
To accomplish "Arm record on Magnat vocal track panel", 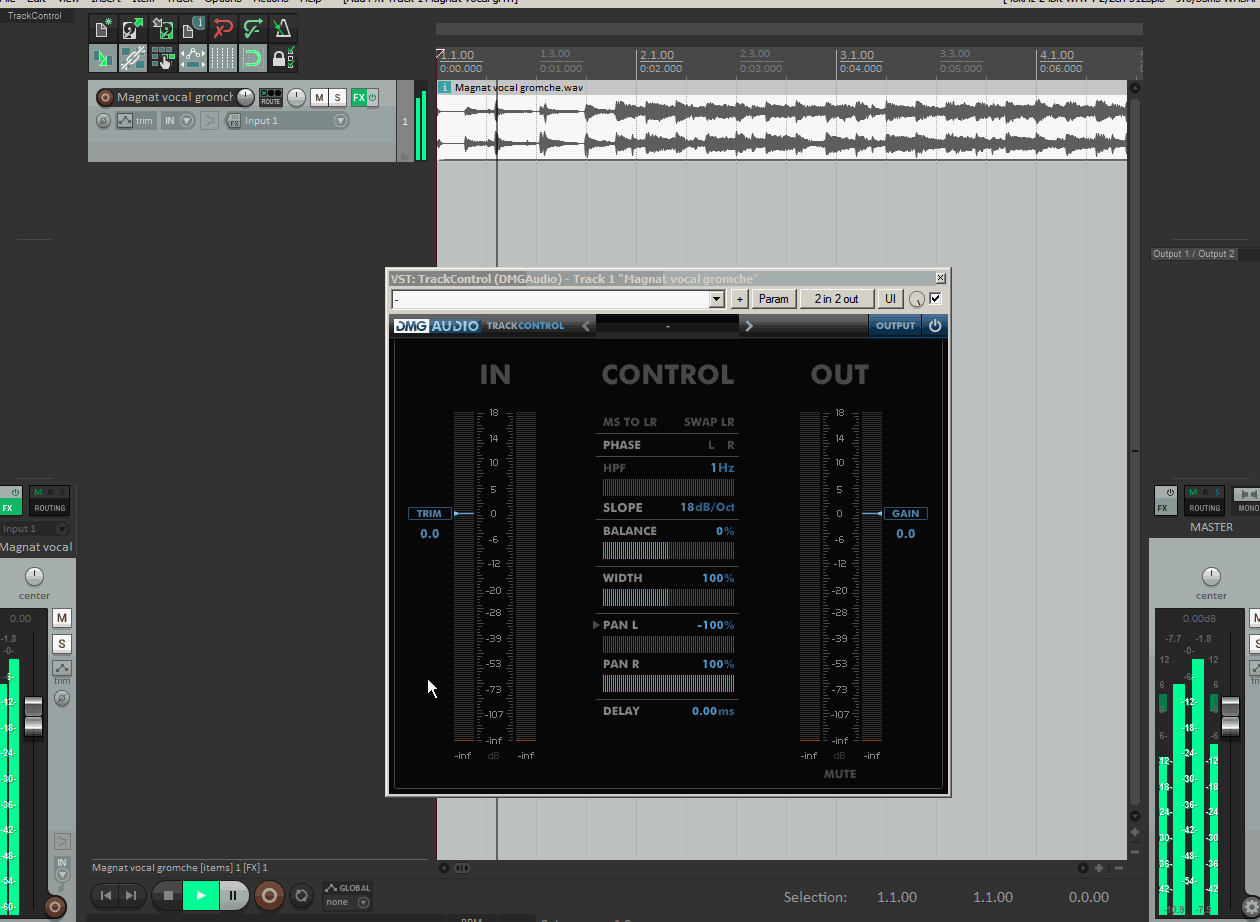I will [105, 97].
